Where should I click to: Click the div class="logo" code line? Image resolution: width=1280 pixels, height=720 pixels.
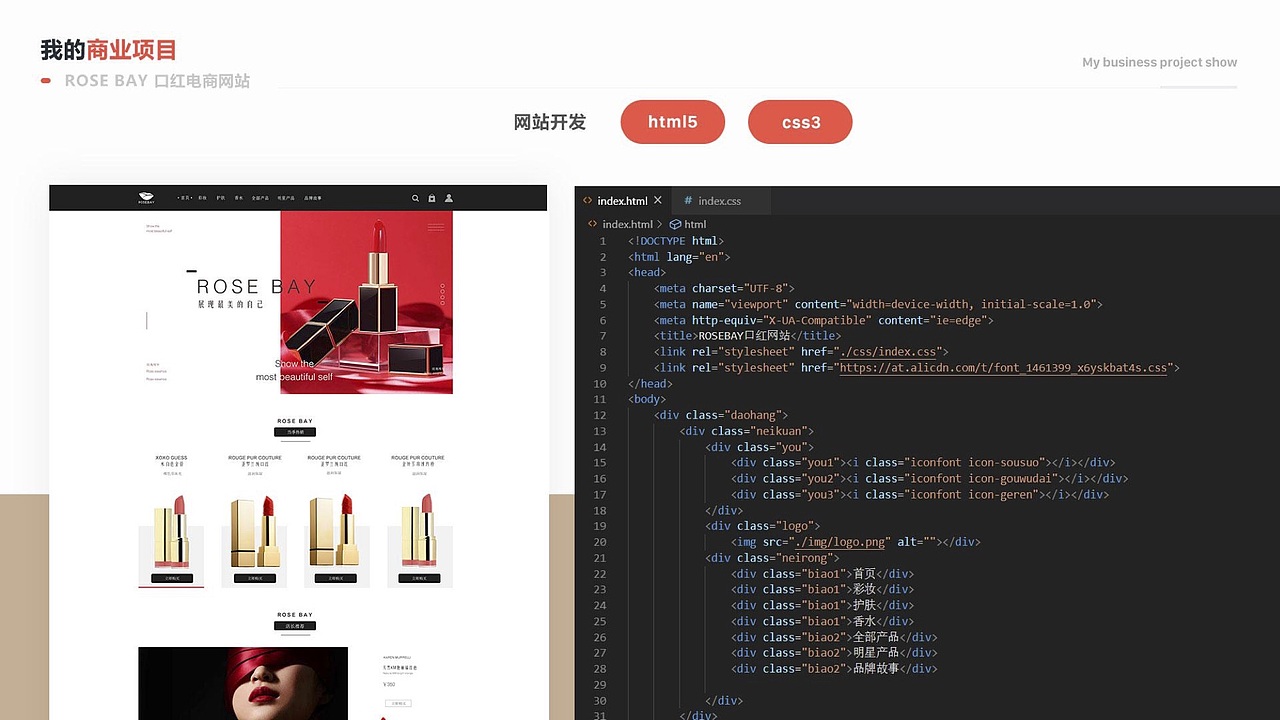click(763, 526)
